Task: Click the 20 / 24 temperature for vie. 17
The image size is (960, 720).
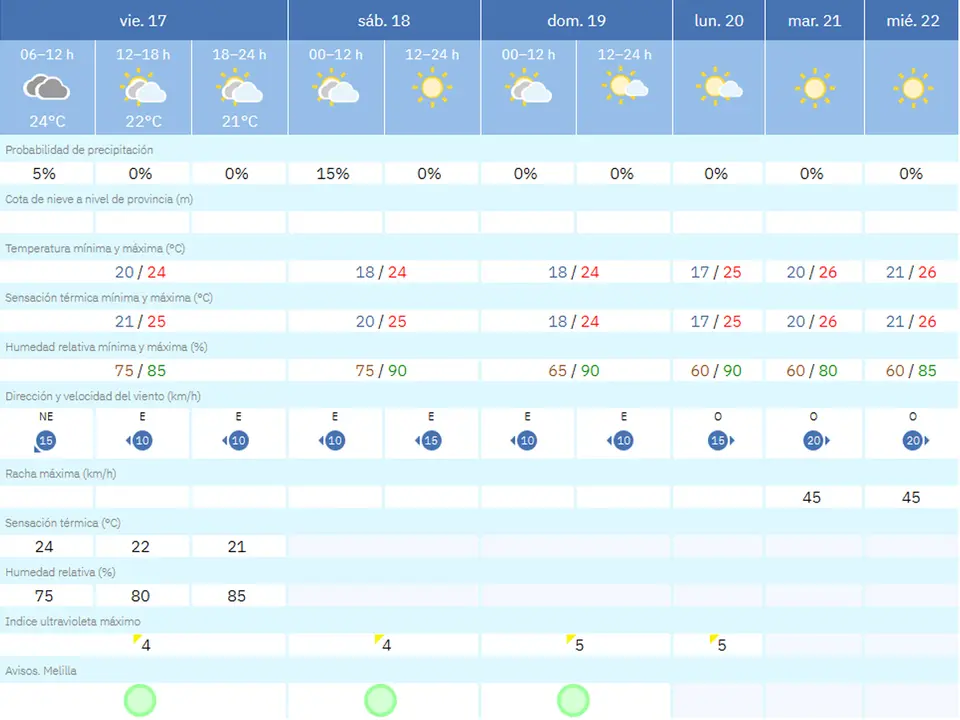Action: 140,272
